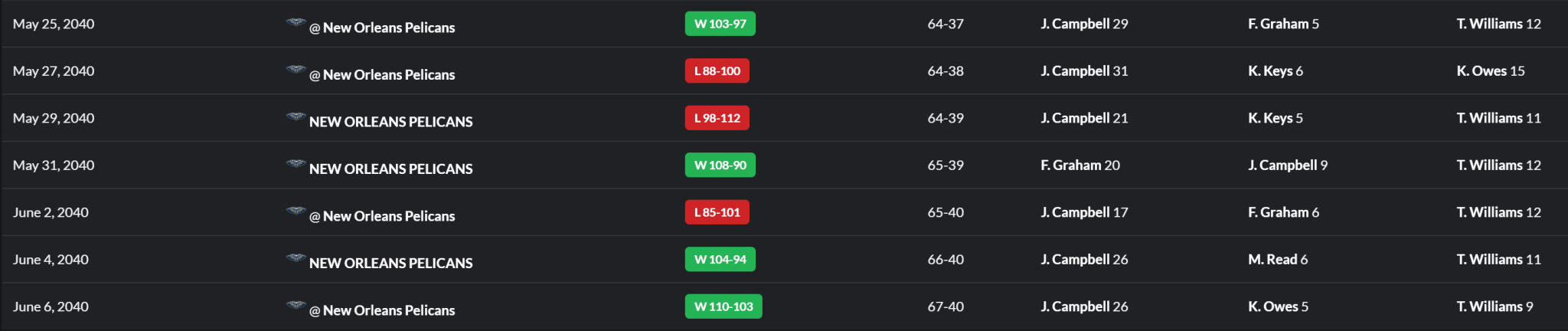Open the T. Williams 9 stat link
This screenshot has width=1568, height=331.
tap(1494, 306)
